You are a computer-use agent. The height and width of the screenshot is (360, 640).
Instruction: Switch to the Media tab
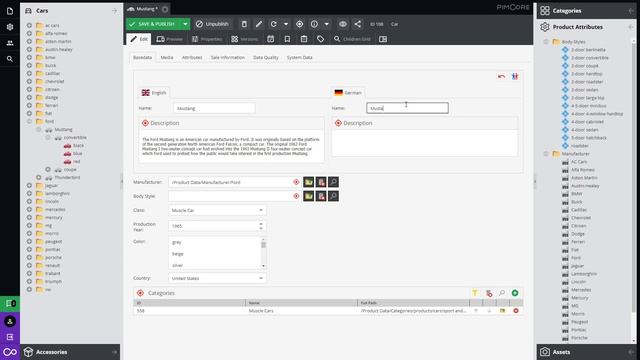[167, 58]
